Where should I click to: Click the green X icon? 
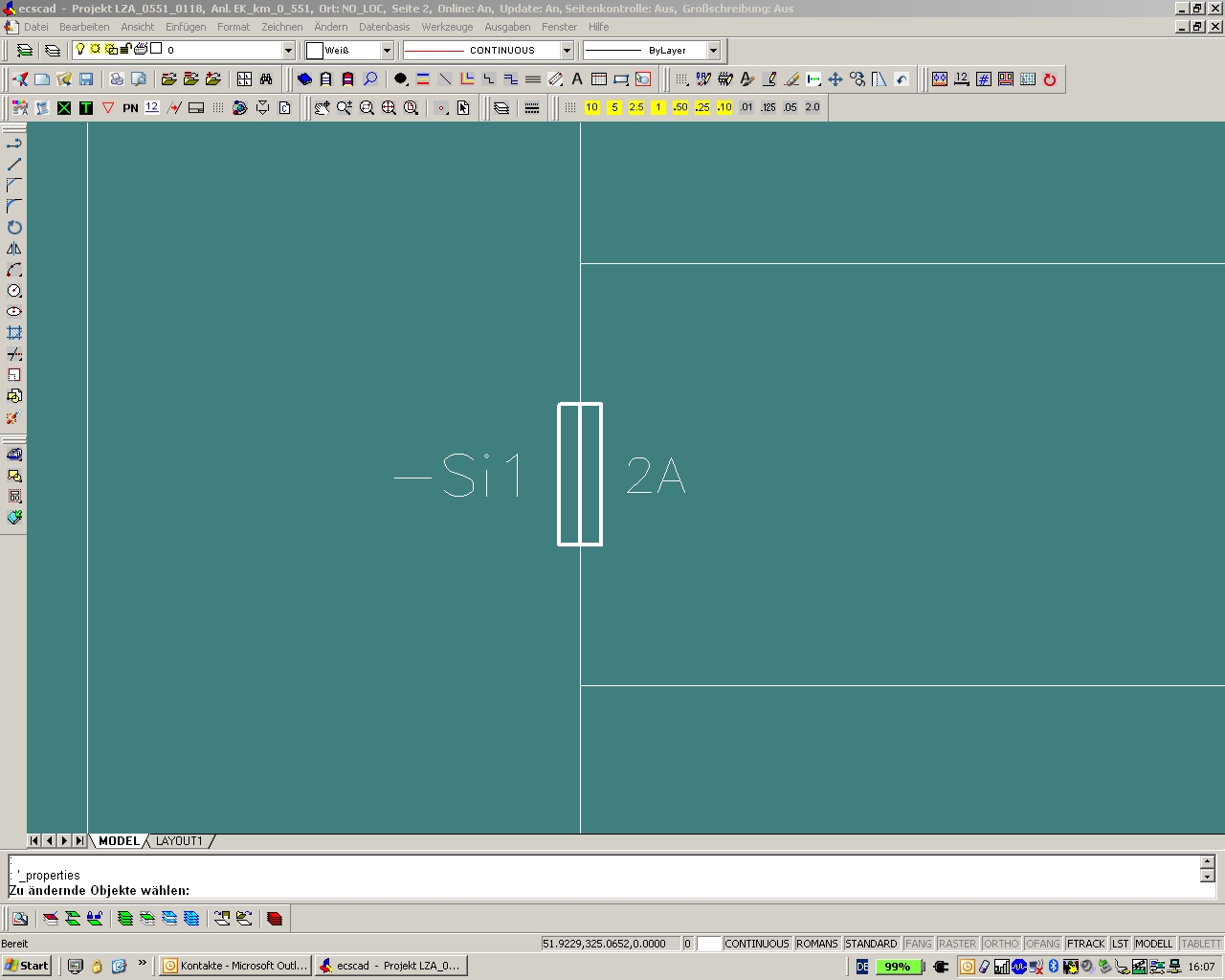64,108
